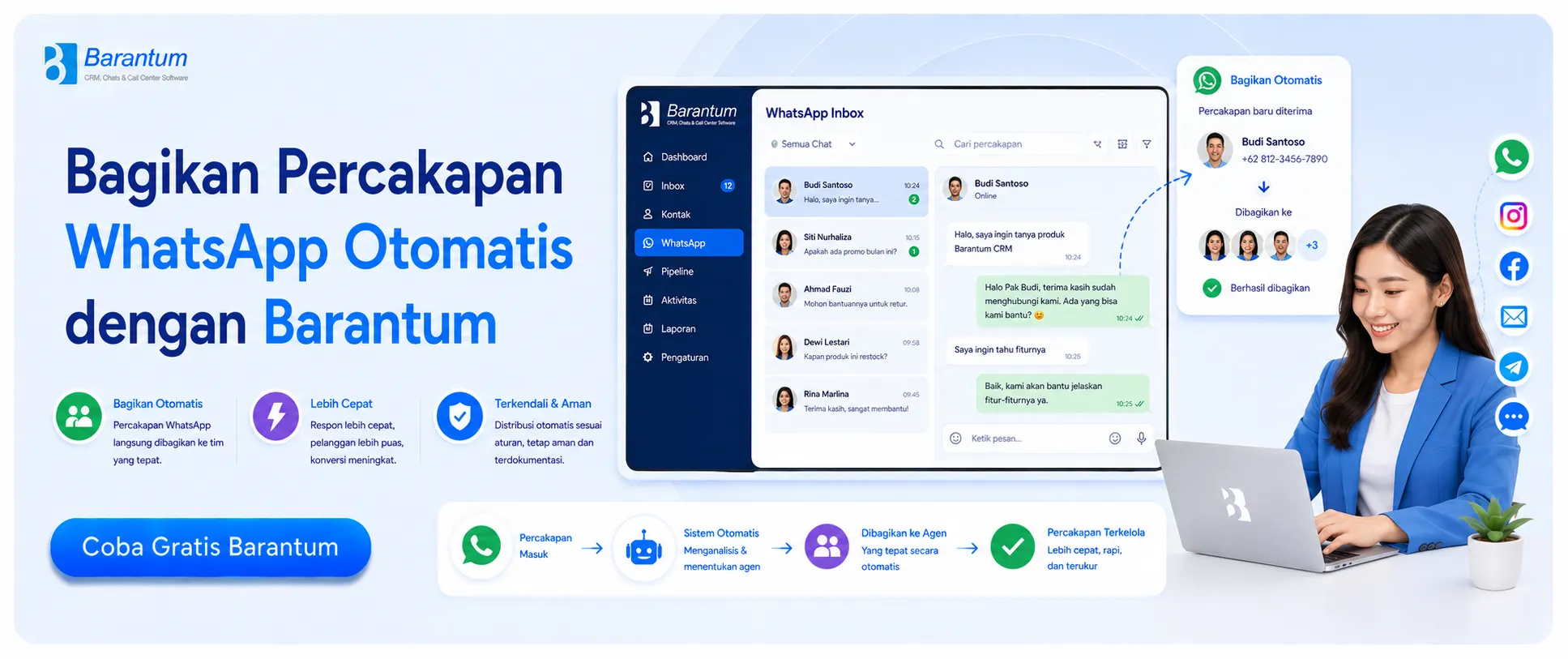The image size is (1568, 659).
Task: Click the blue Terkendali & Aman shield icon
Action: point(459,417)
